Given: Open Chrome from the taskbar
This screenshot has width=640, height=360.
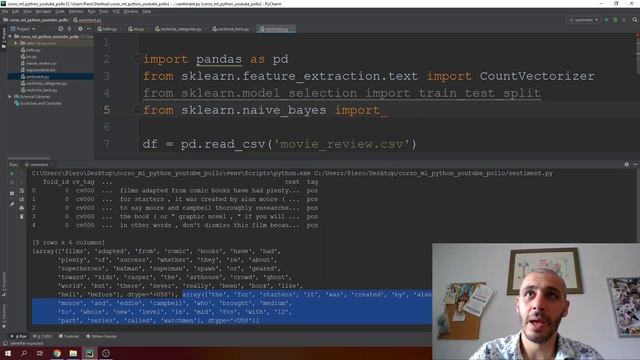Looking at the screenshot, I should 57,353.
